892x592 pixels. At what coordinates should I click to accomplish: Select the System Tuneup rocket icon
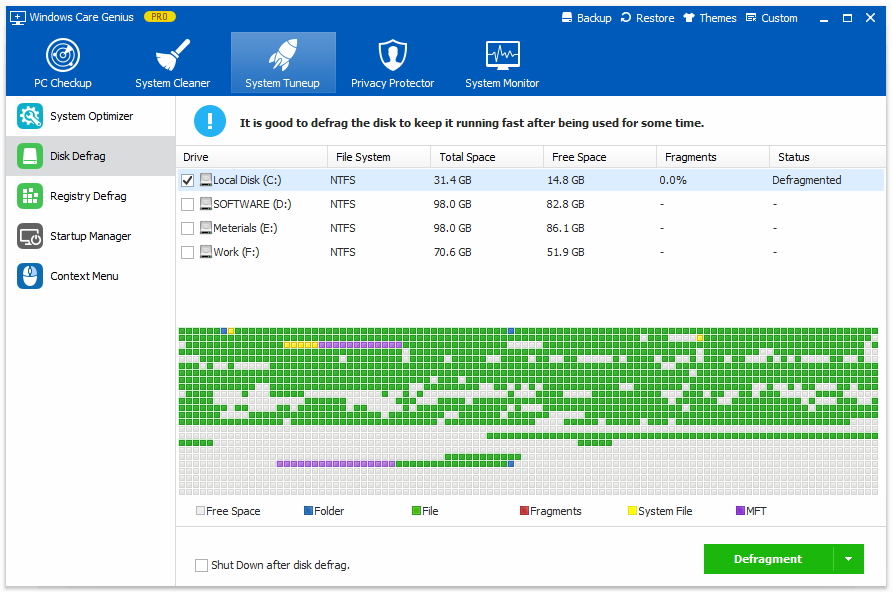(283, 55)
